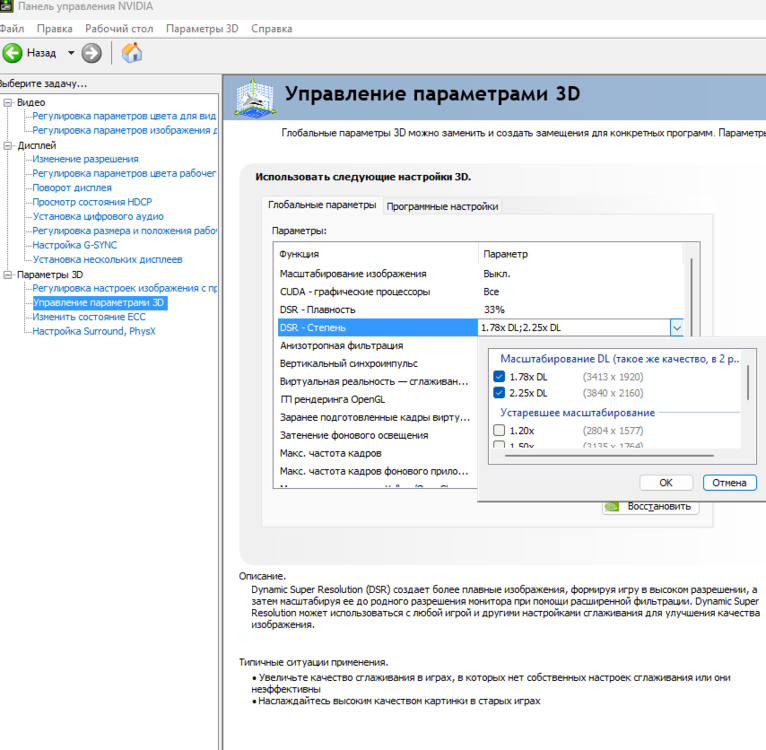Open Установка цифрового аудио link

click(98, 216)
